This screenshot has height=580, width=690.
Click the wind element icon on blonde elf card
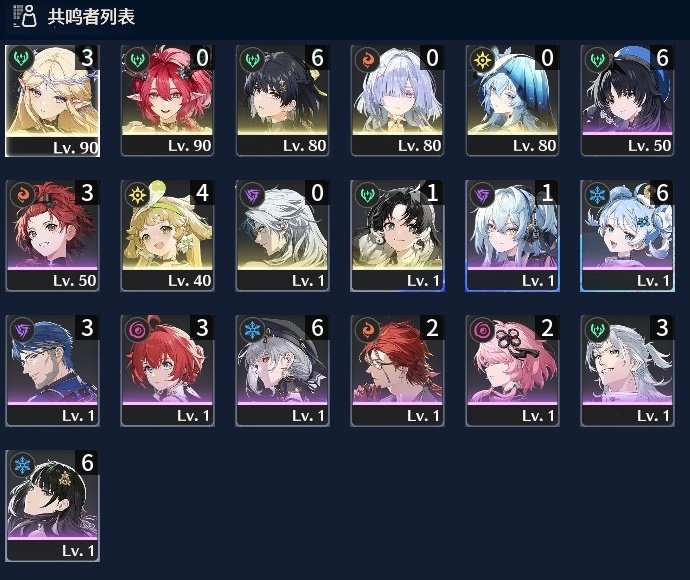click(x=21, y=58)
